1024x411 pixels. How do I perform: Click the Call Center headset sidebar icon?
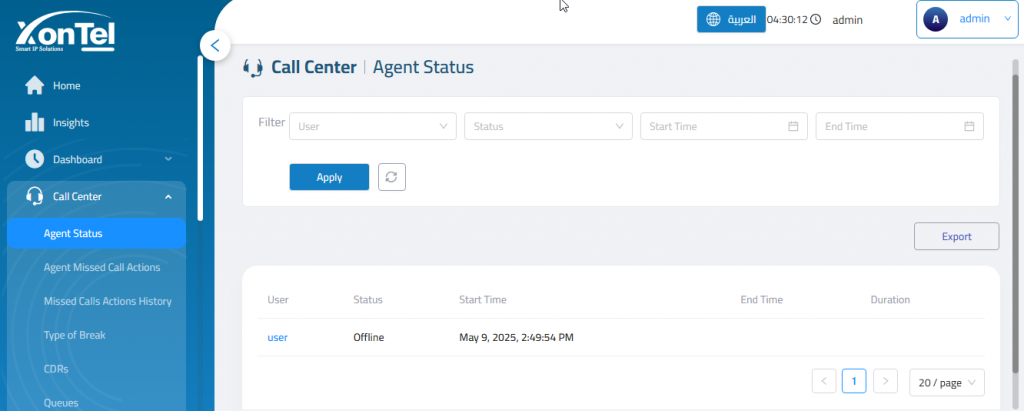click(x=34, y=196)
